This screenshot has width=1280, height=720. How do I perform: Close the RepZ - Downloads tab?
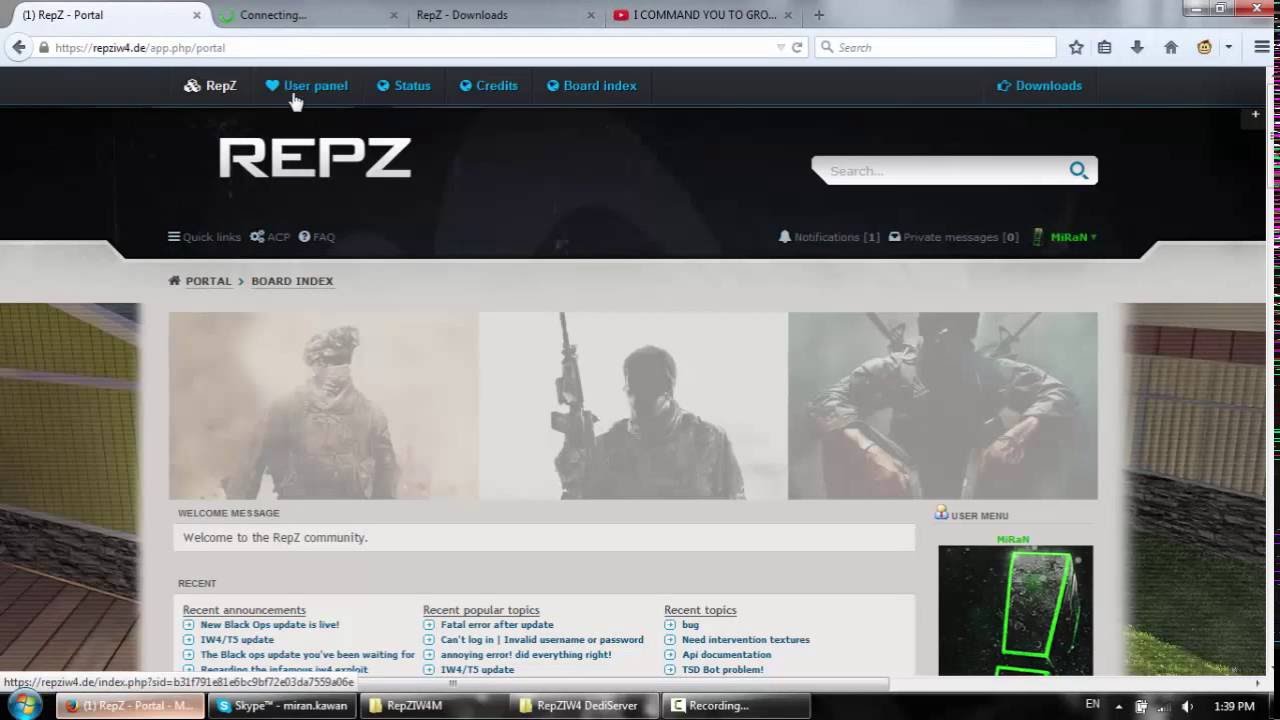tap(591, 15)
